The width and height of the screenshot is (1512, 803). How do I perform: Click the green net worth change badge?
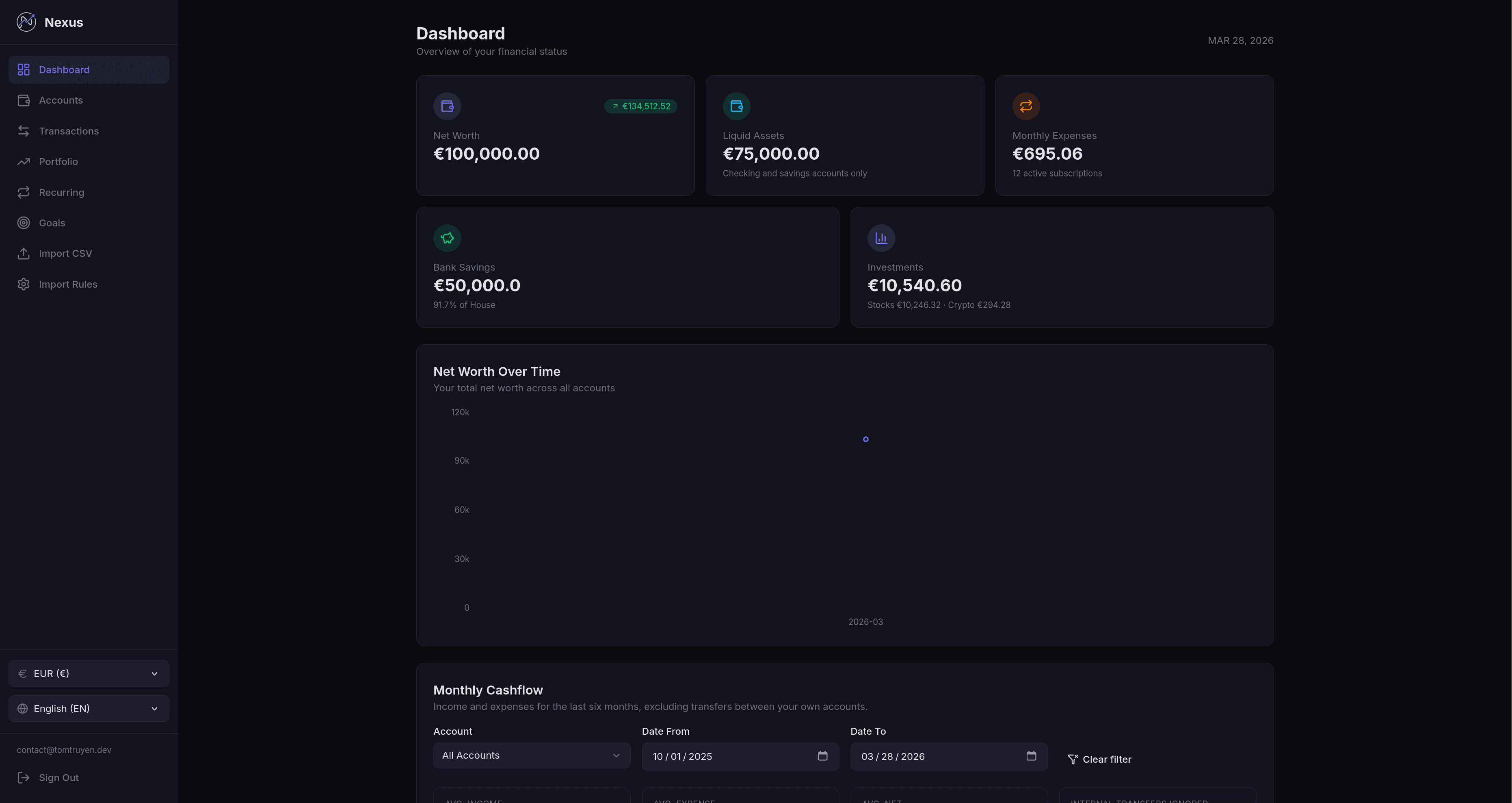click(x=640, y=106)
